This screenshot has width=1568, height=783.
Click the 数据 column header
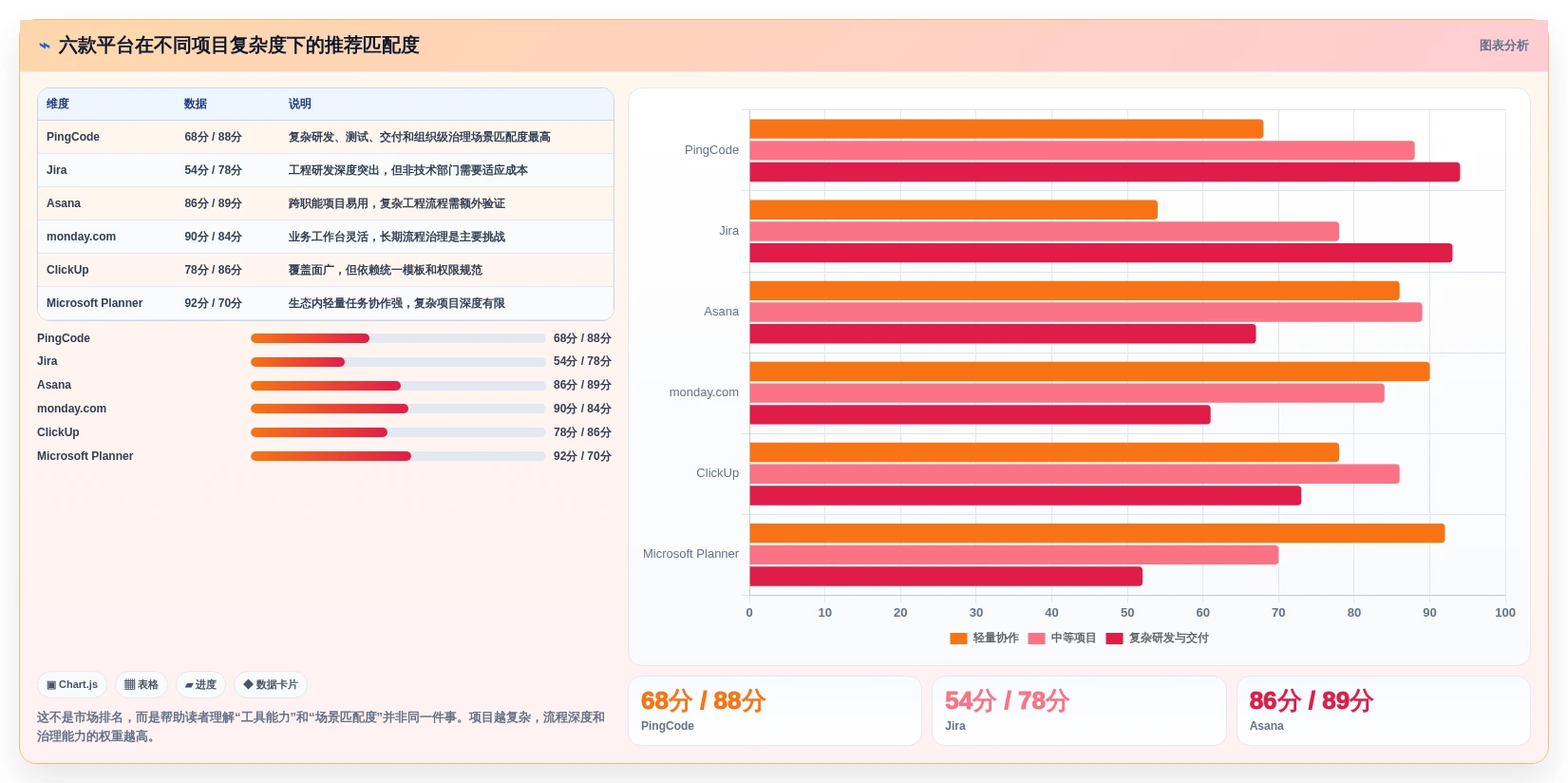point(196,104)
